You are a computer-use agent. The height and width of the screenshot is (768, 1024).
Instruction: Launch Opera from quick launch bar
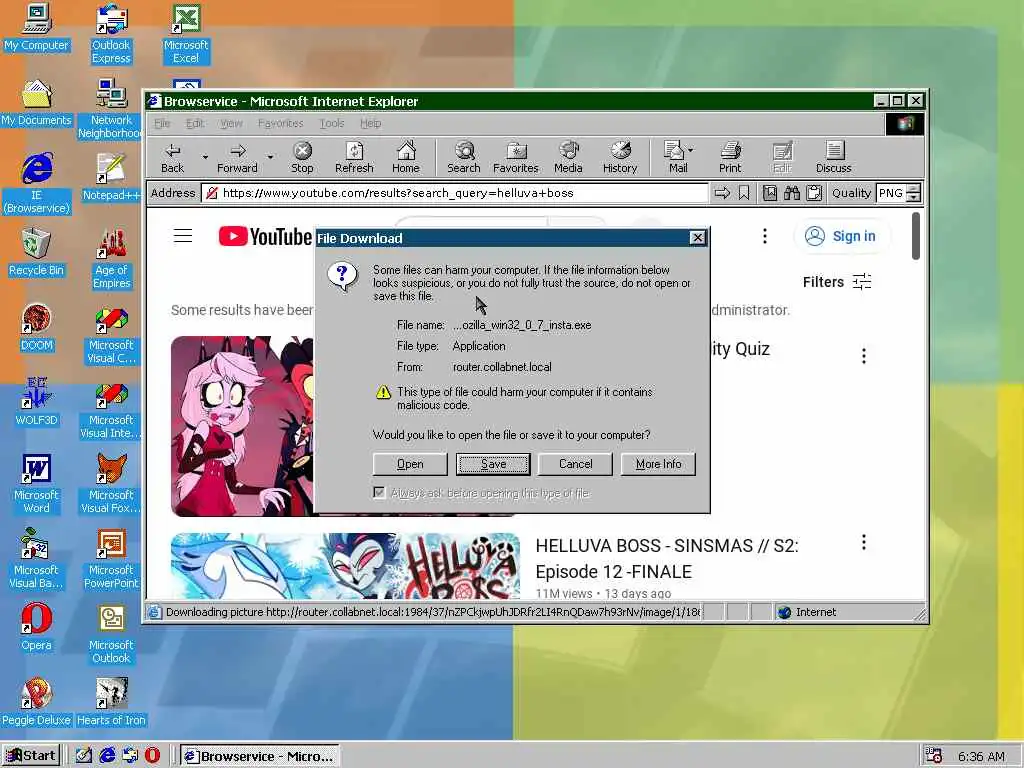tap(152, 756)
